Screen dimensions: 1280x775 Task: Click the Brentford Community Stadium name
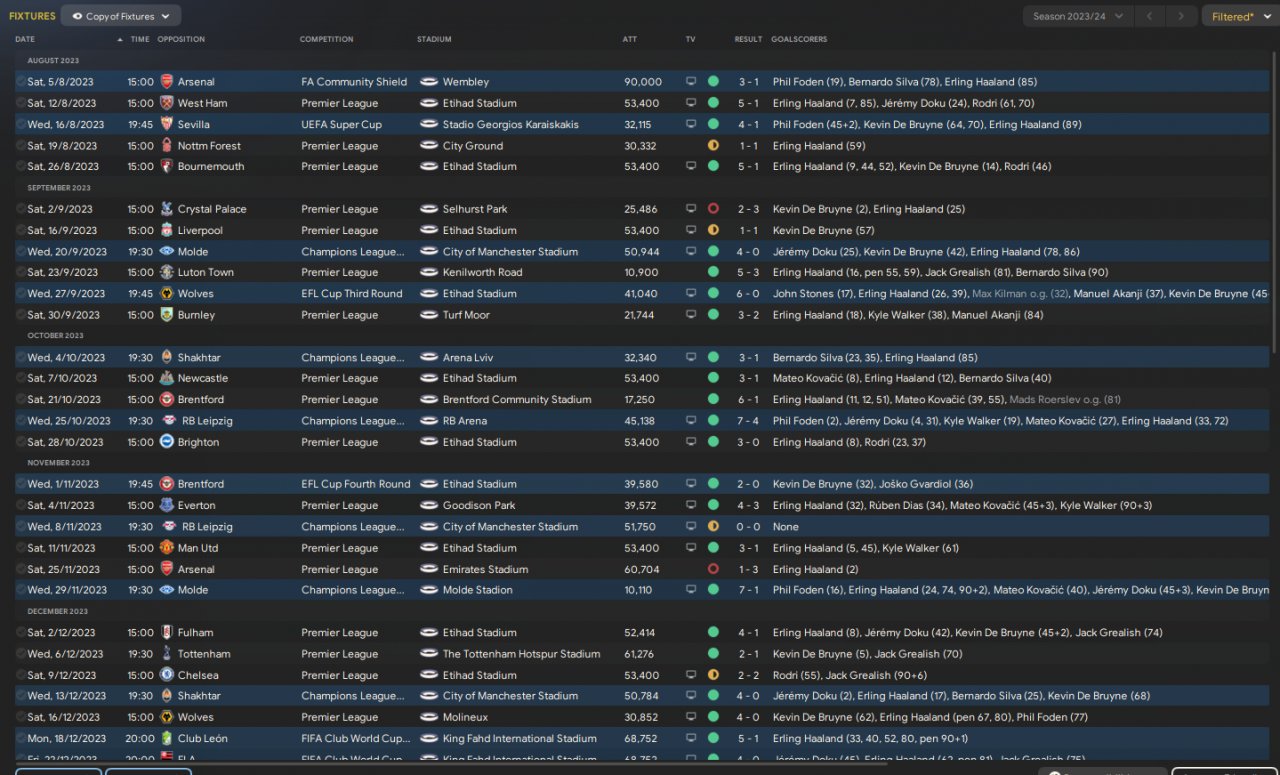(517, 400)
